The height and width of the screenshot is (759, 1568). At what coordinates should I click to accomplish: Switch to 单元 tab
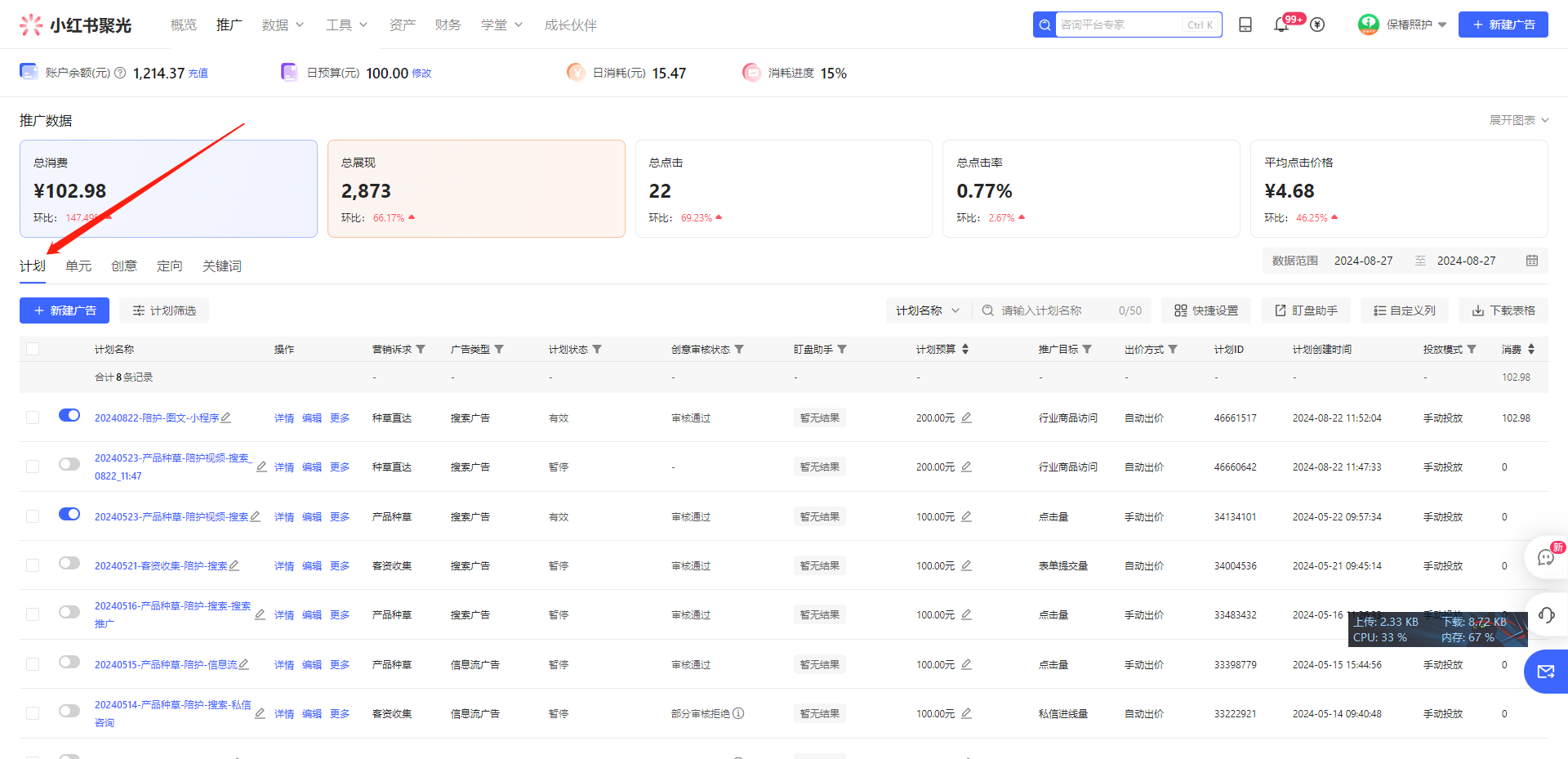pos(78,266)
